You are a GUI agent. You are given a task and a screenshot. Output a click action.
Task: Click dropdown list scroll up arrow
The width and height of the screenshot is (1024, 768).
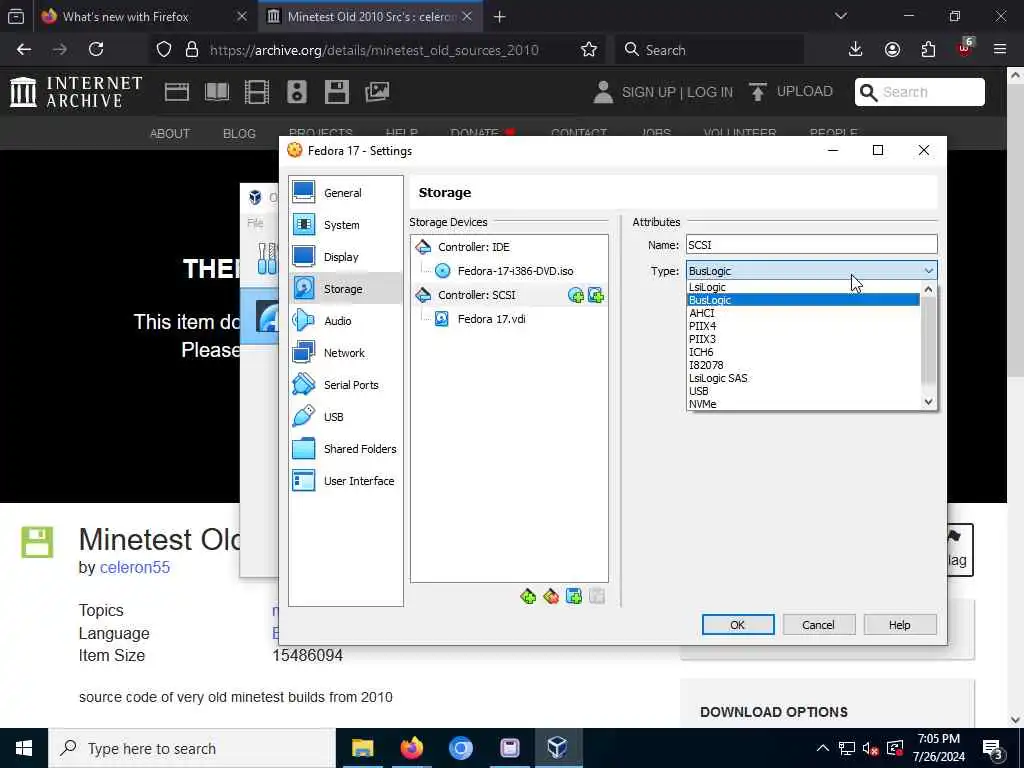pos(929,289)
